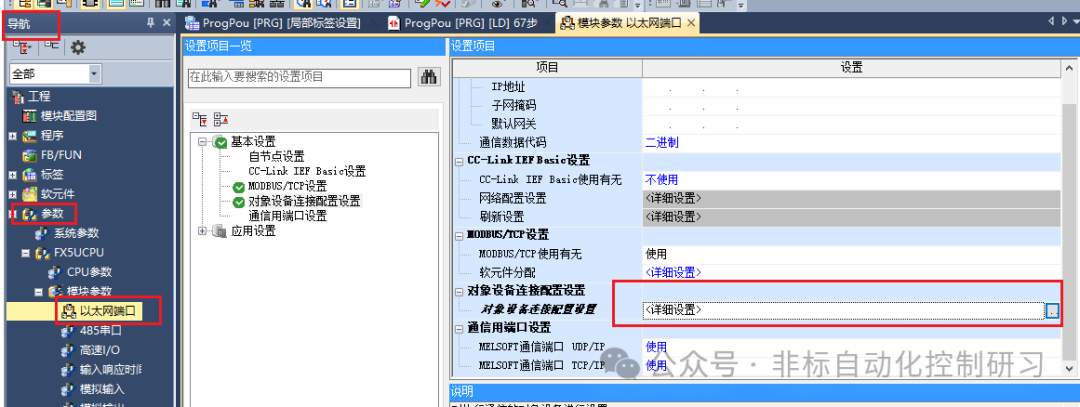Viewport: 1080px width, 407px height.
Task: Collapse 通信用端口设置 section in table
Action: [x=459, y=328]
